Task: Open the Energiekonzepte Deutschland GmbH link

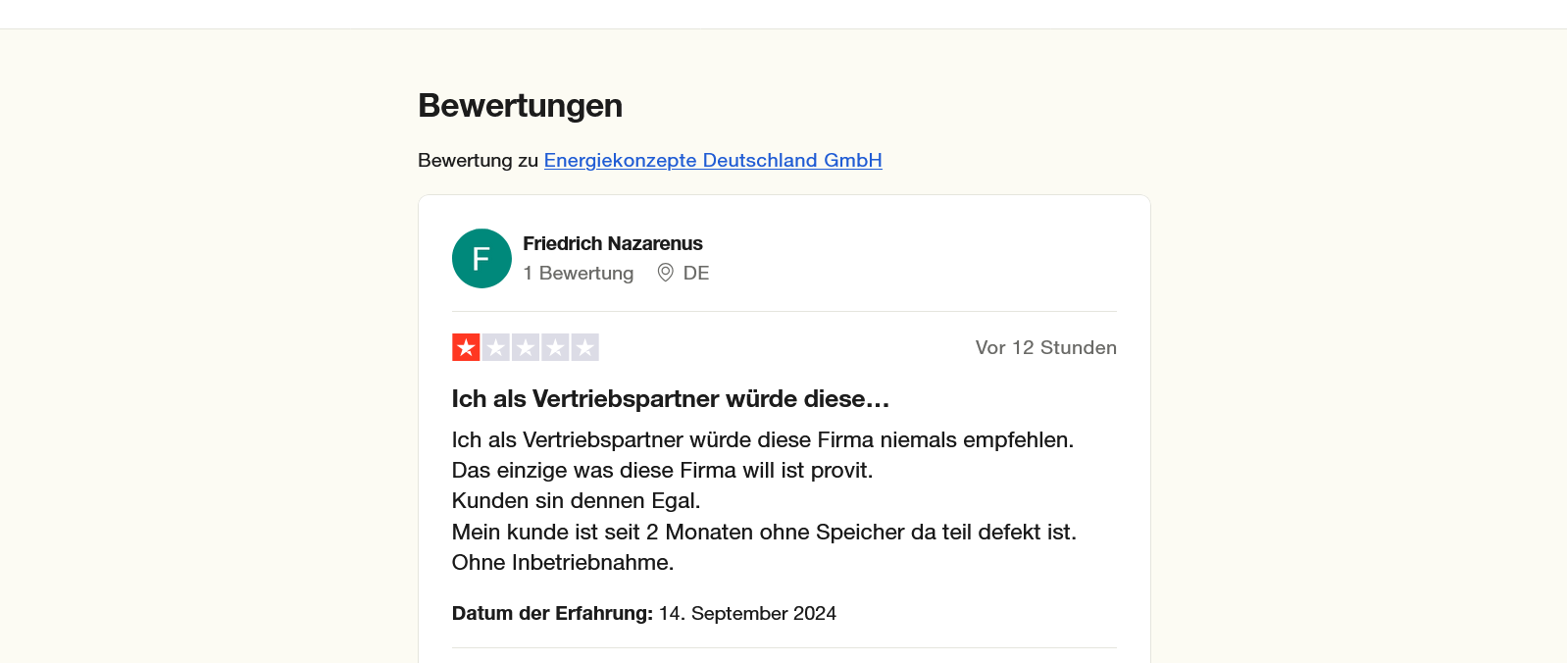Action: tap(713, 160)
